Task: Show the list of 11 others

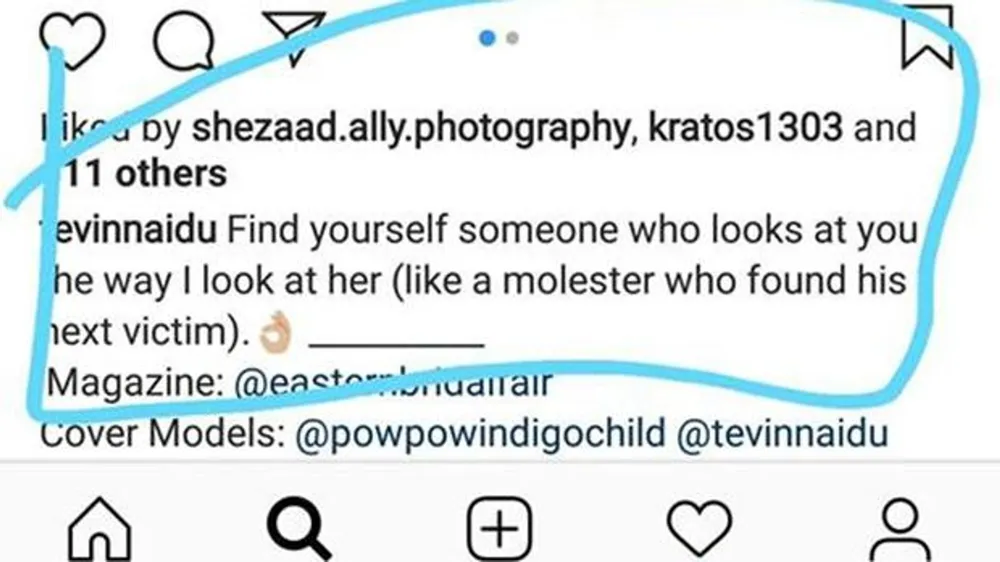Action: pos(145,174)
